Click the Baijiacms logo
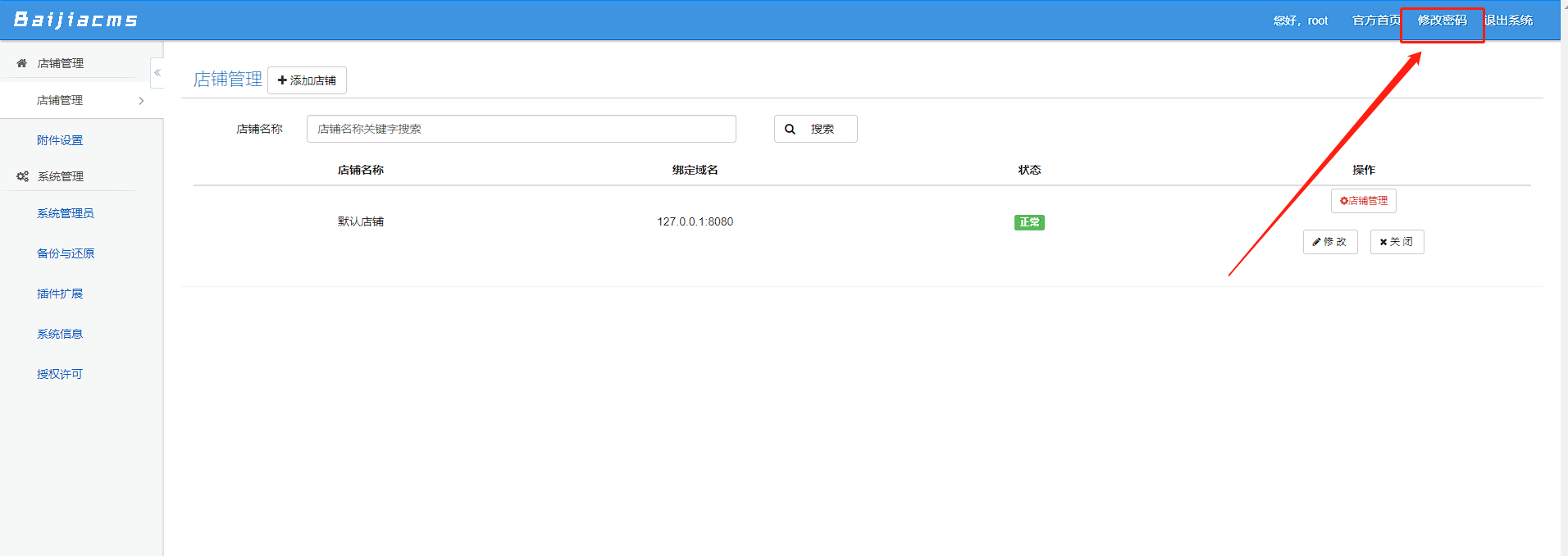This screenshot has width=1568, height=556. click(x=75, y=20)
